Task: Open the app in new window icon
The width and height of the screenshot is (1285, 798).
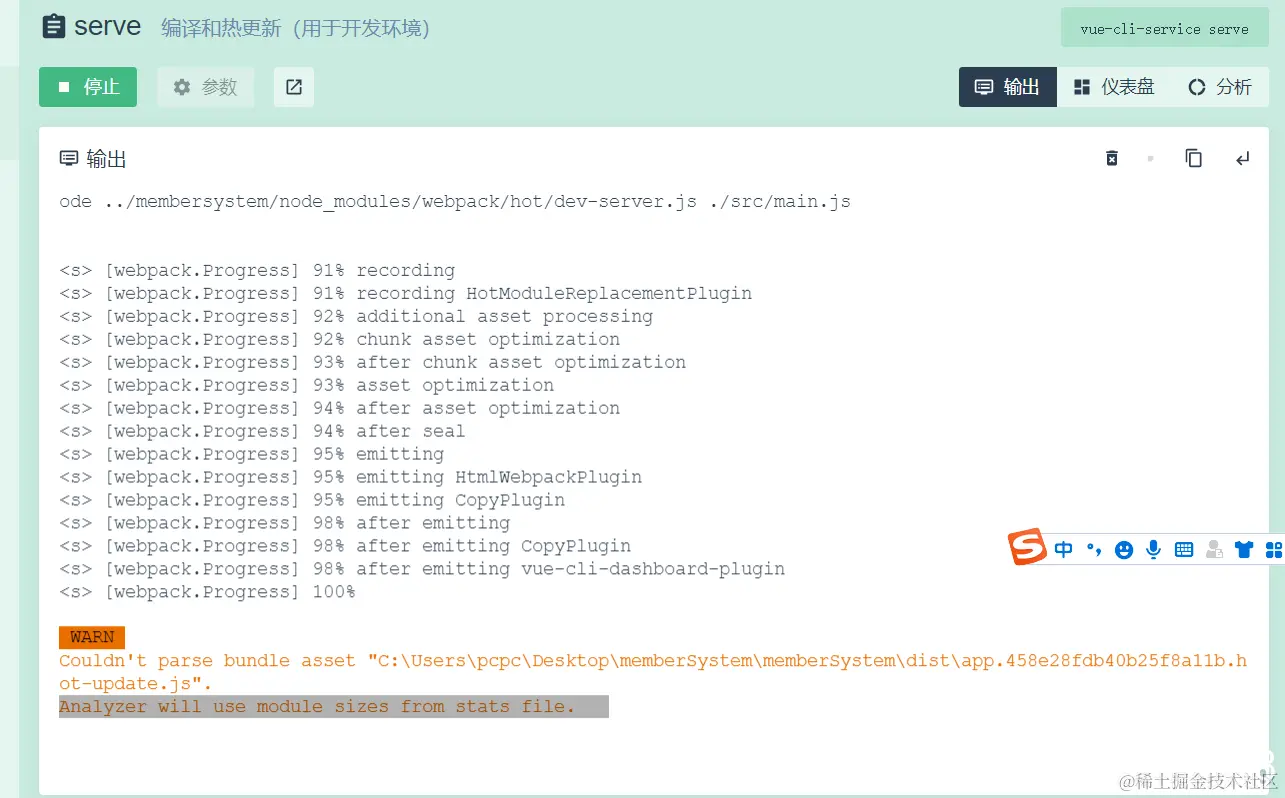Action: pyautogui.click(x=294, y=87)
